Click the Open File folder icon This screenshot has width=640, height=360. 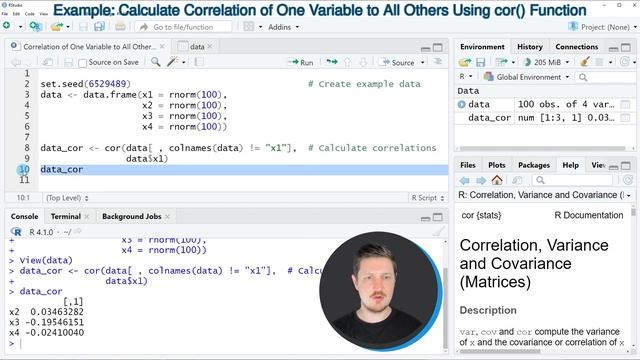[x=57, y=27]
